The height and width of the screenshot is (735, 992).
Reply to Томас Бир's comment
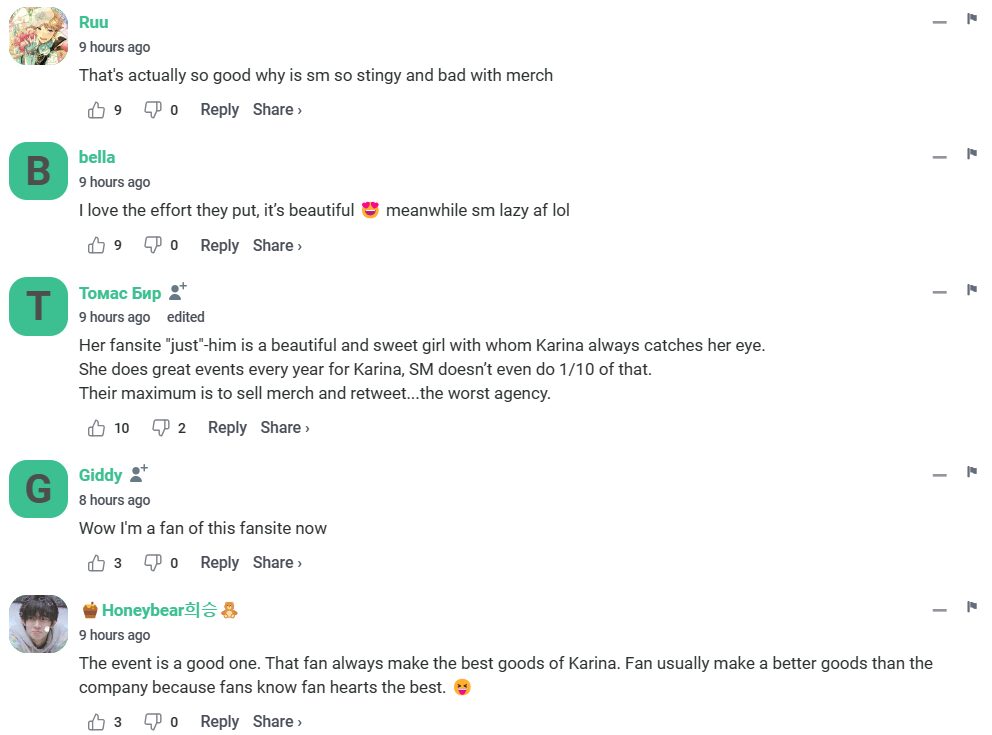(227, 428)
